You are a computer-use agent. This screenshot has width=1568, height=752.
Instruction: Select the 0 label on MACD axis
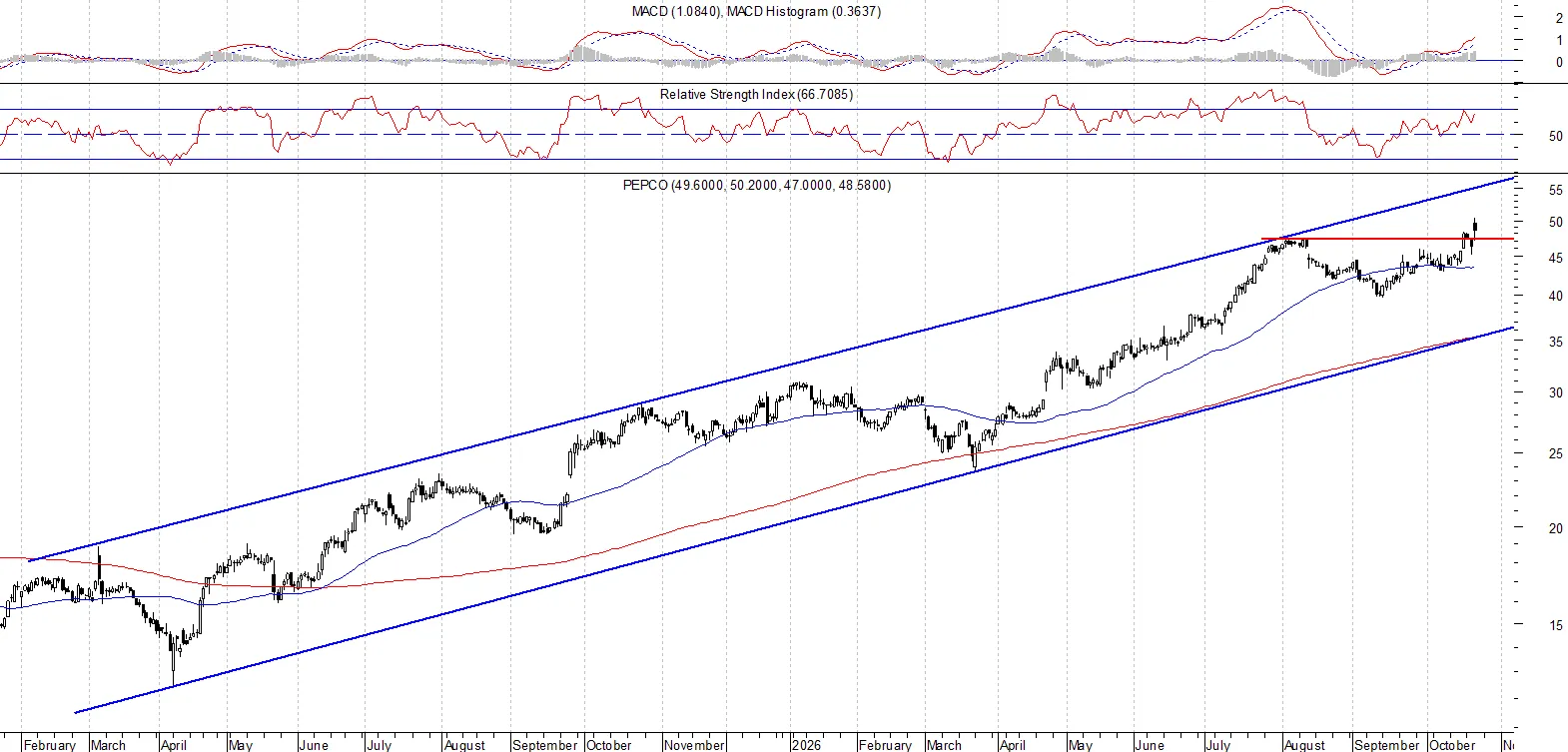click(1559, 62)
